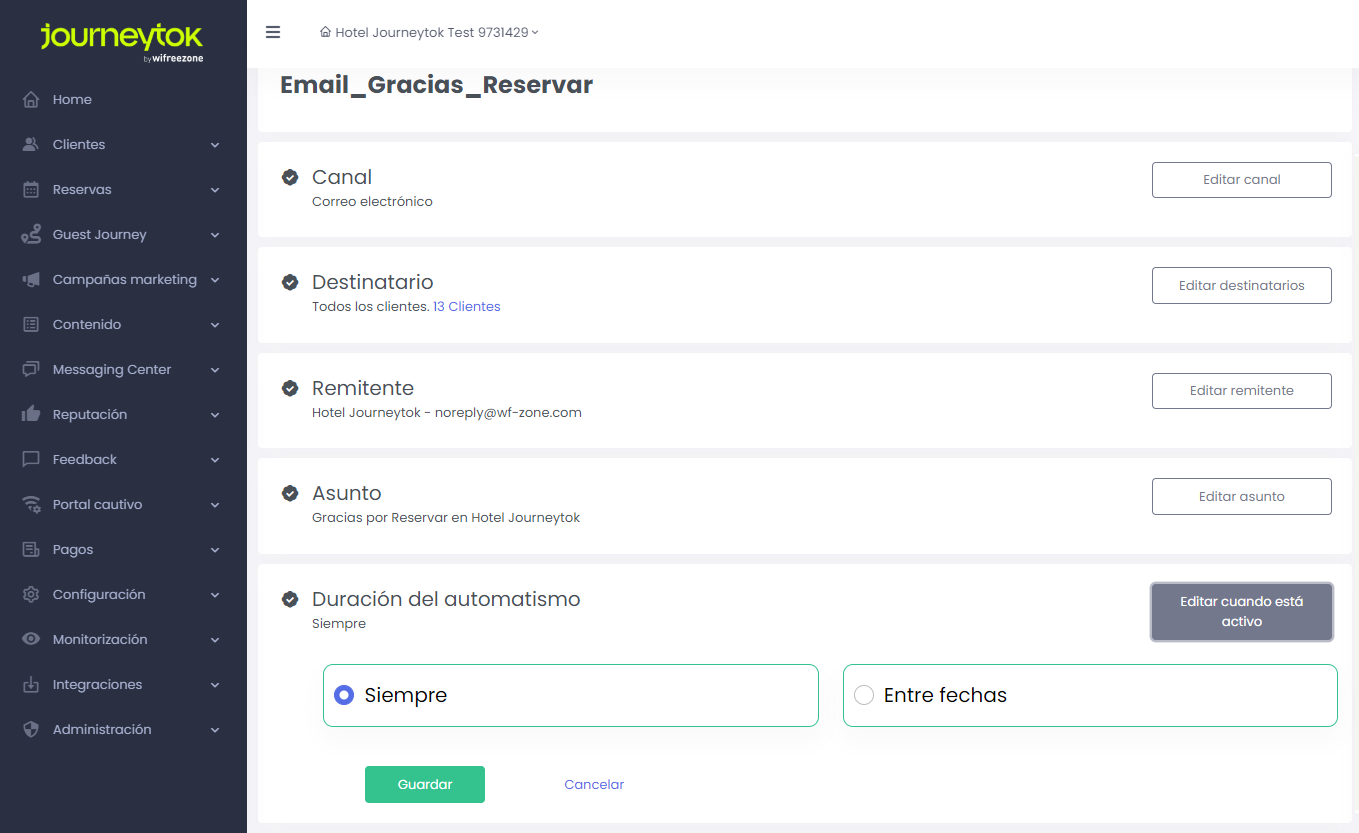The image size is (1359, 833).
Task: Click the Cancelar link
Action: pyautogui.click(x=594, y=785)
